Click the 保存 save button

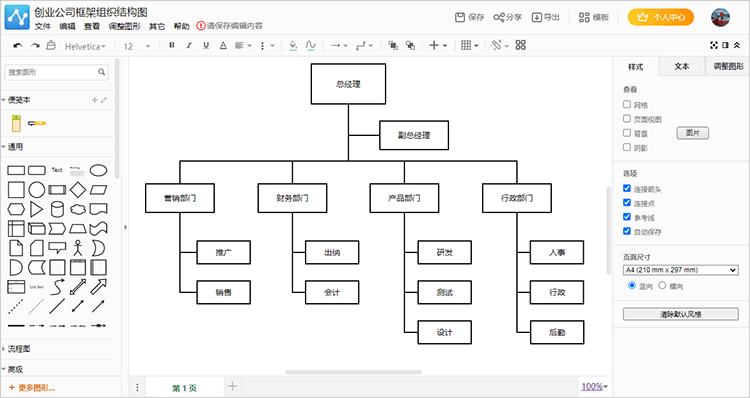click(469, 18)
